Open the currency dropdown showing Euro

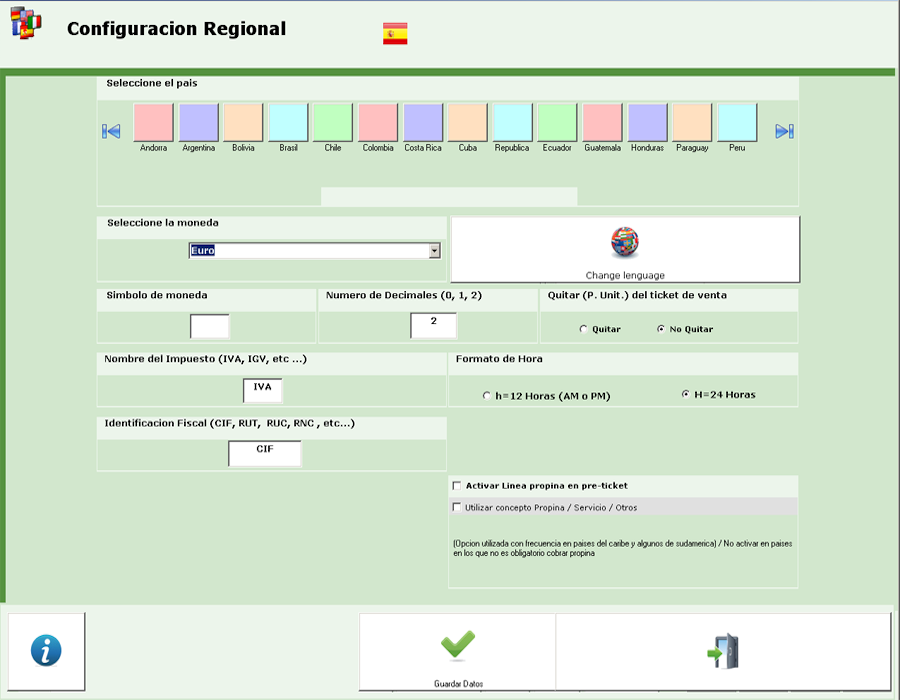point(434,251)
